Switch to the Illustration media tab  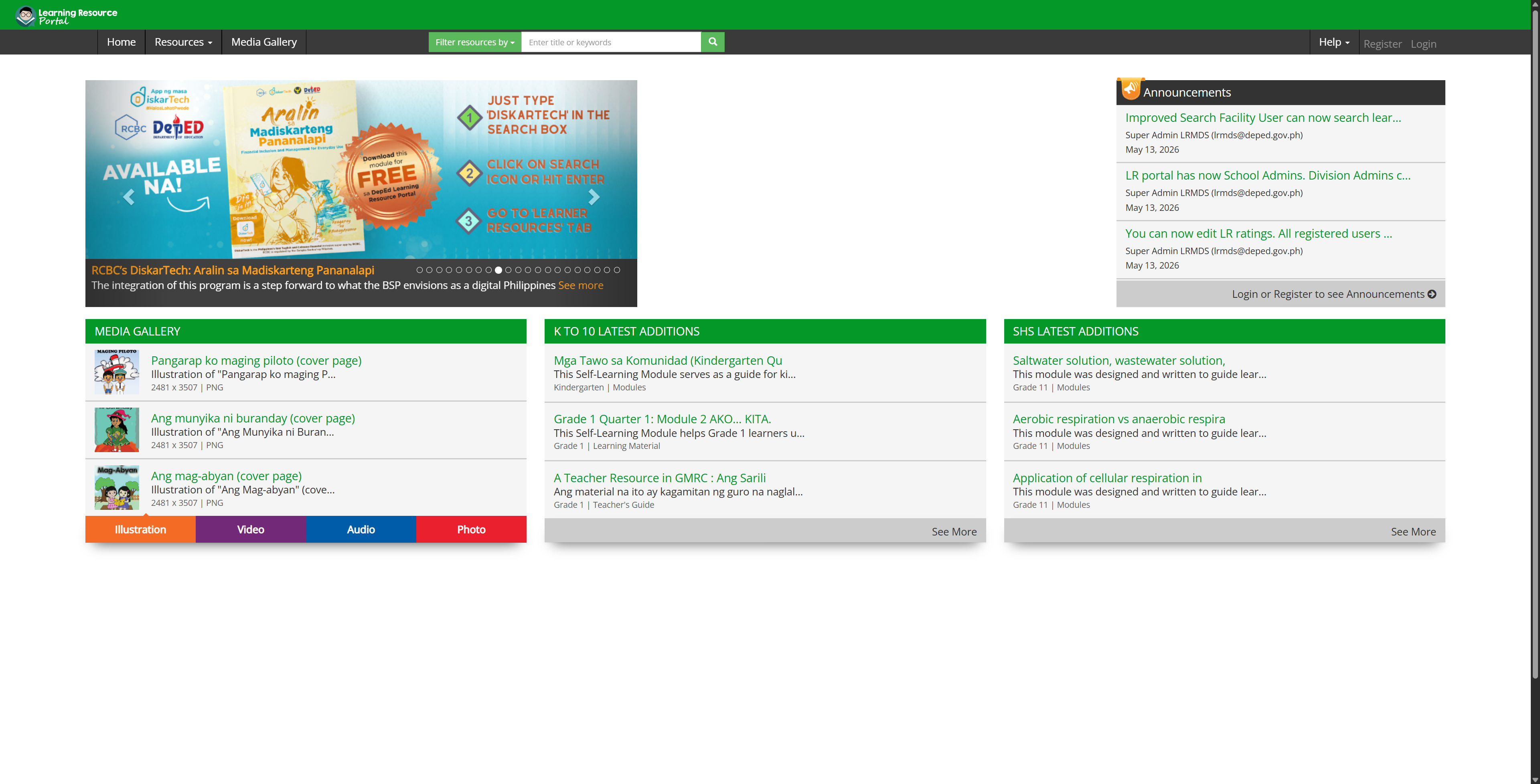pos(140,529)
